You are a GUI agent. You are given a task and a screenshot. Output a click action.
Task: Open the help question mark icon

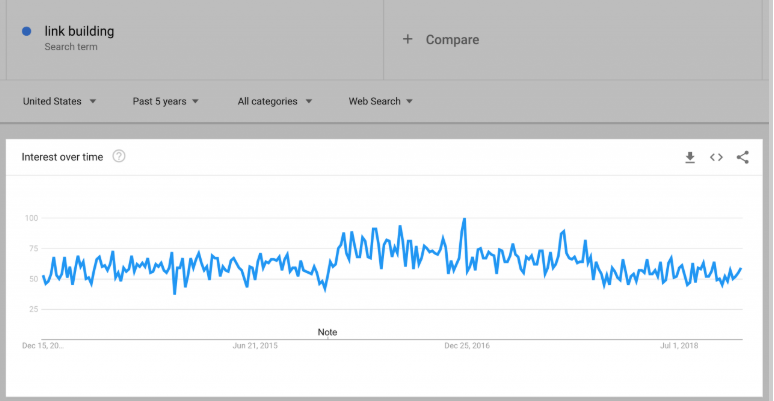pyautogui.click(x=119, y=156)
